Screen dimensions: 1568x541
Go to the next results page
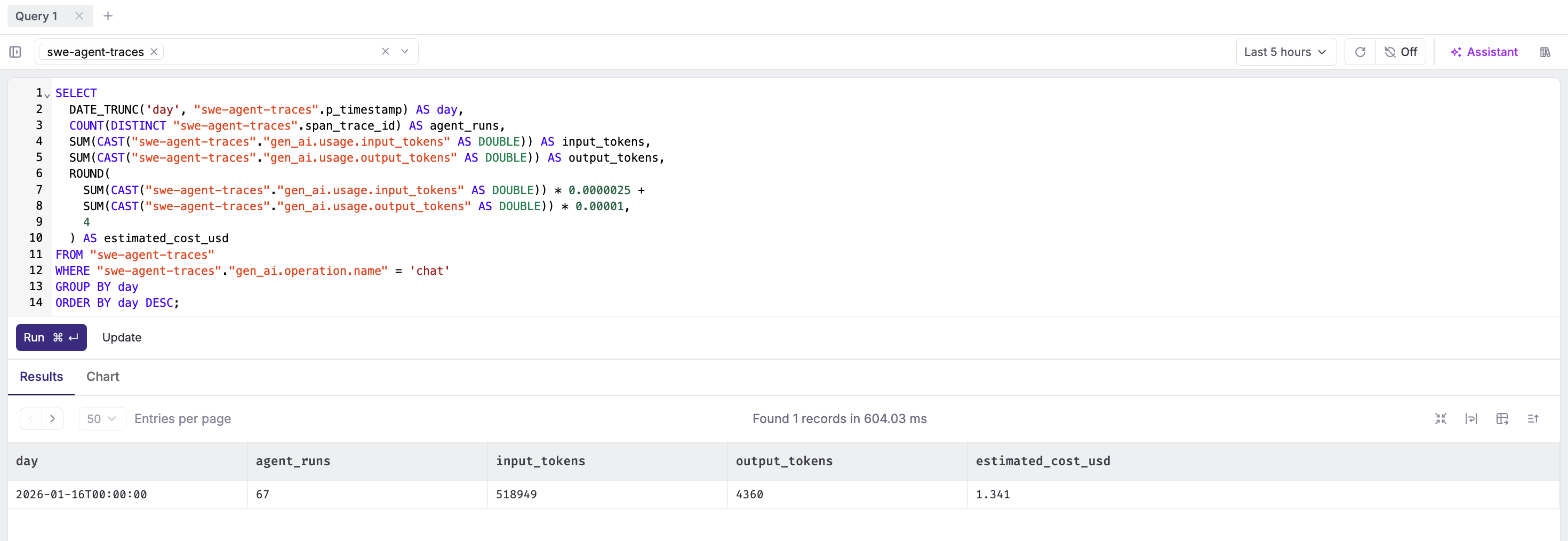click(x=52, y=418)
